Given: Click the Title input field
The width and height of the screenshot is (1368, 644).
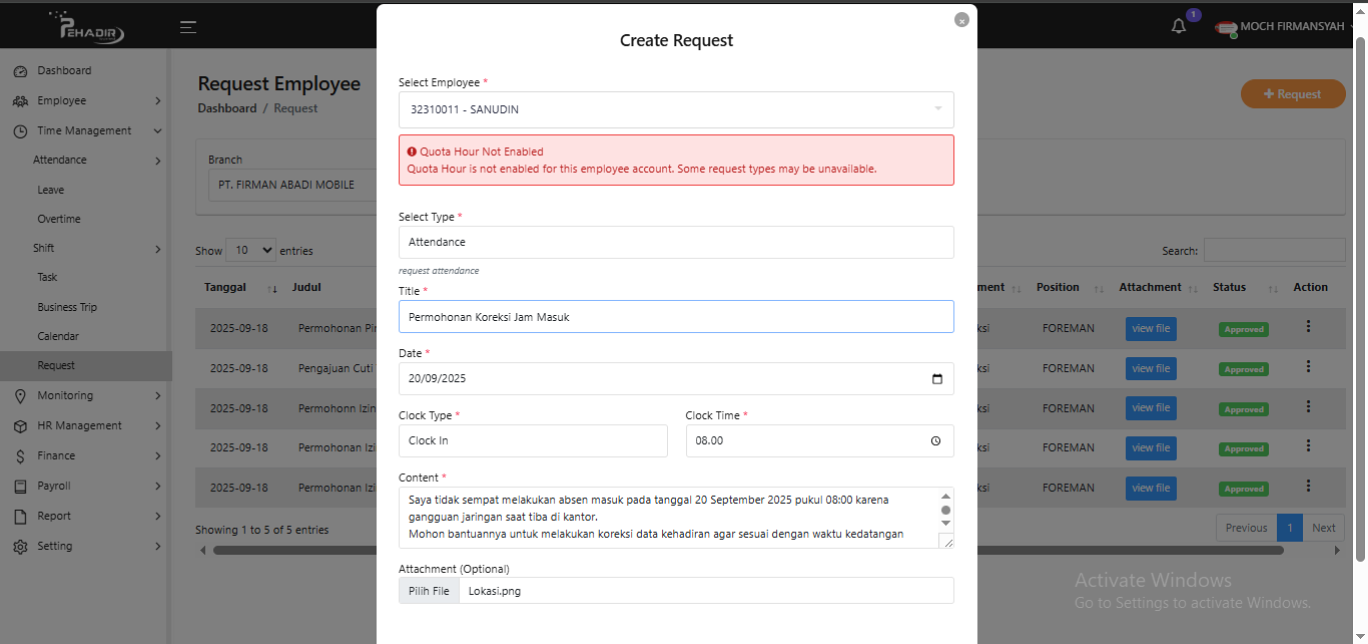Looking at the screenshot, I should (676, 317).
